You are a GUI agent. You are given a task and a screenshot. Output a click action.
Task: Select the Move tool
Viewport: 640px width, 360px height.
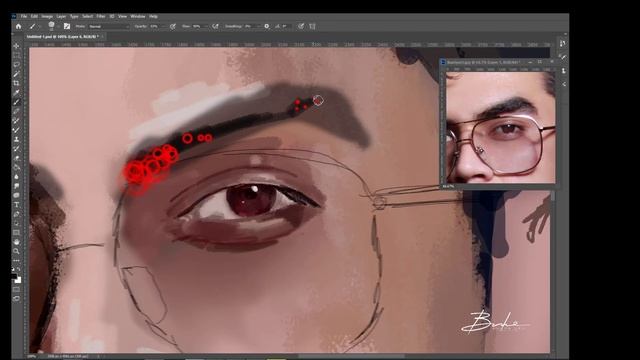click(16, 46)
